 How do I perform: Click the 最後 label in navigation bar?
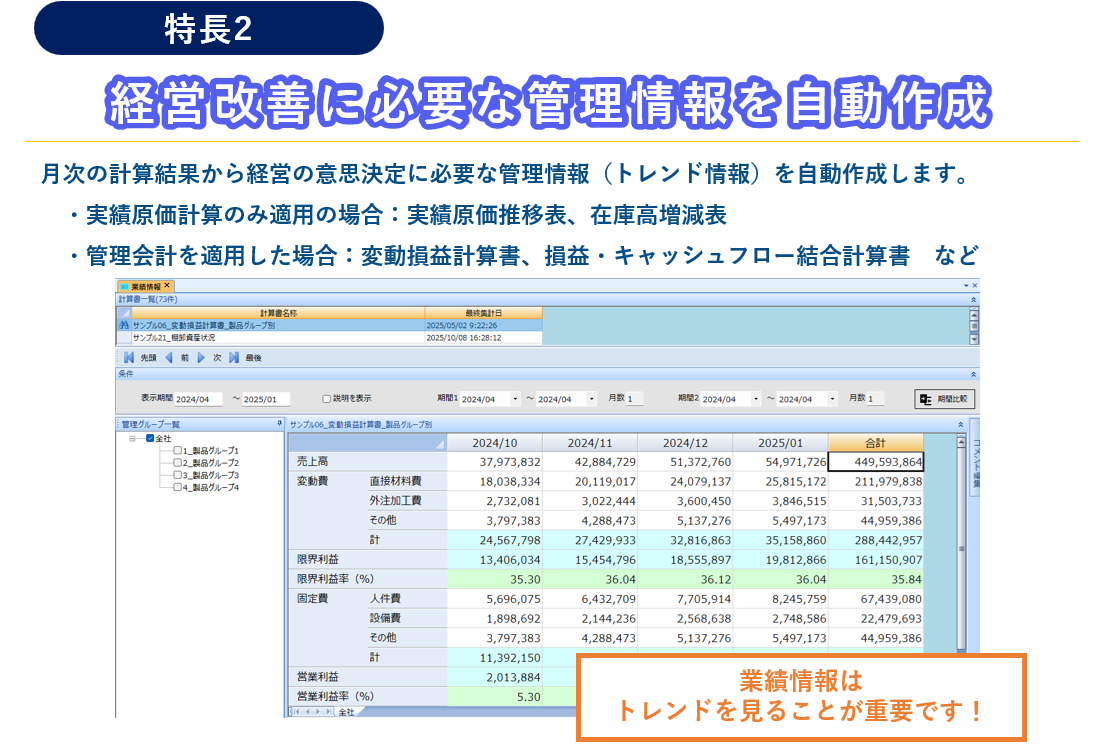click(x=253, y=358)
